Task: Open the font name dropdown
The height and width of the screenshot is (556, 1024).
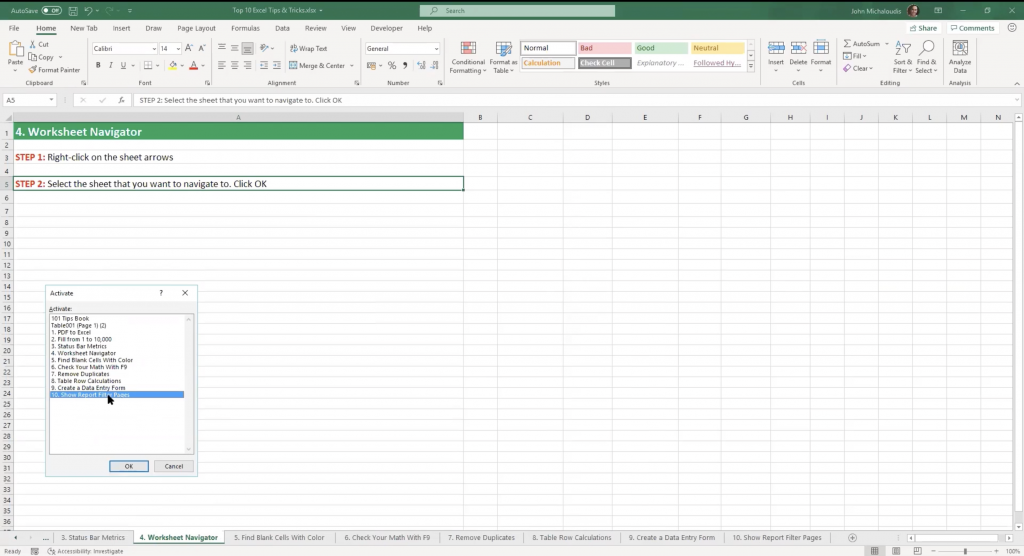Action: (154, 49)
